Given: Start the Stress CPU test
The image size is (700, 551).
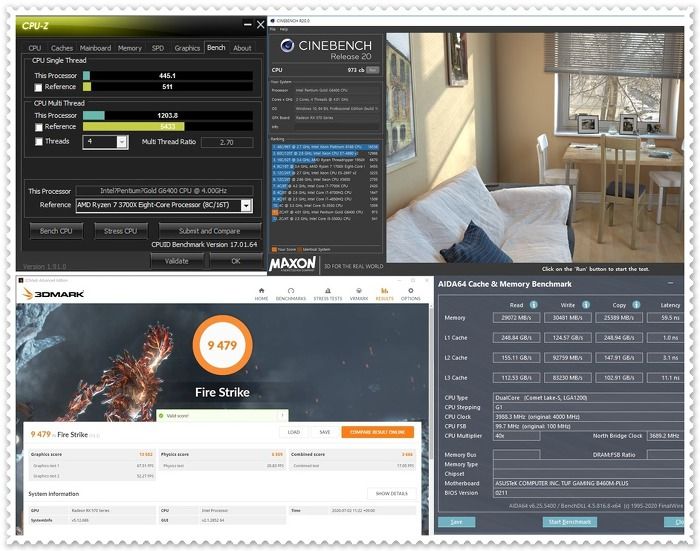Looking at the screenshot, I should pyautogui.click(x=121, y=231).
